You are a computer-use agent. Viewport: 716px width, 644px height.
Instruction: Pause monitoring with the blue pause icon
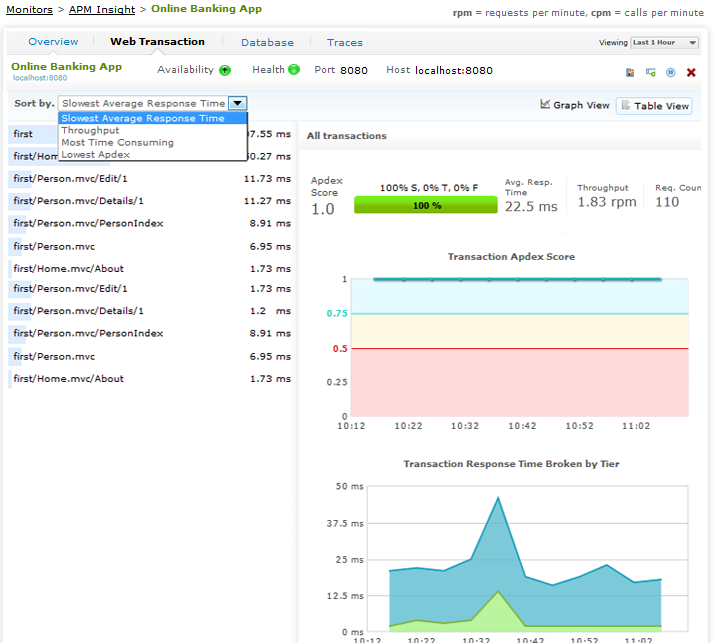click(670, 72)
